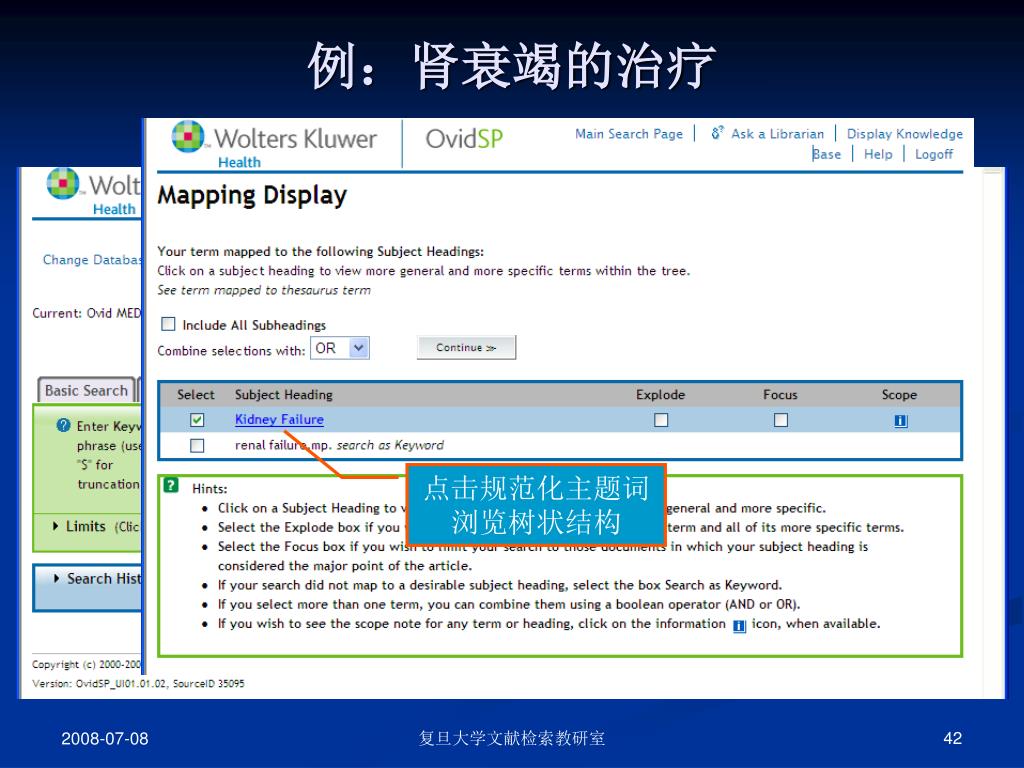Click the Subject Heading column header
Viewport: 1024px width, 768px height.
[283, 394]
